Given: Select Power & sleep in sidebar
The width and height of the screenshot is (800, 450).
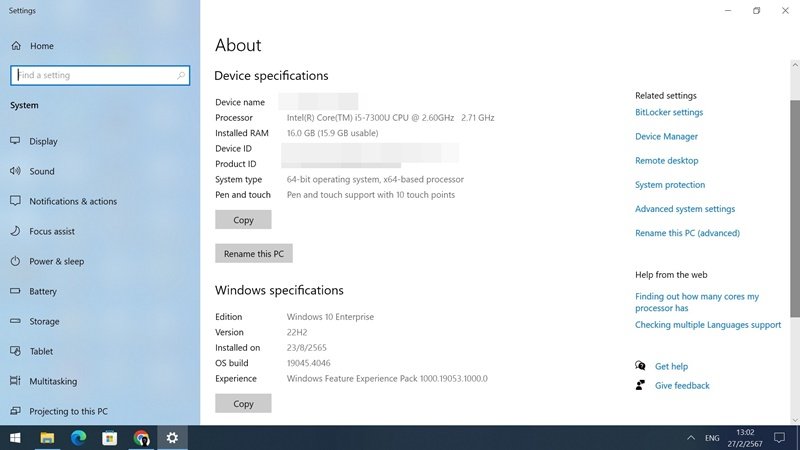Looking at the screenshot, I should [x=56, y=262].
